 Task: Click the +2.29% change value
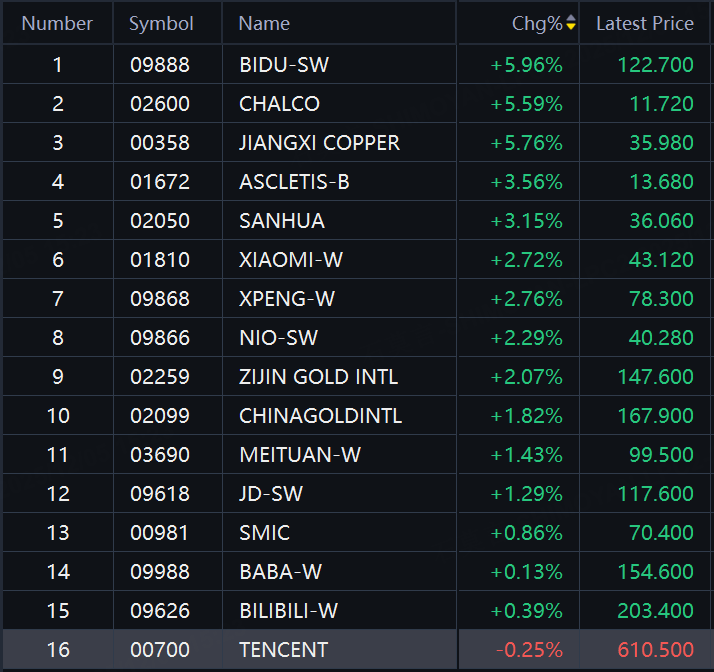click(x=526, y=338)
